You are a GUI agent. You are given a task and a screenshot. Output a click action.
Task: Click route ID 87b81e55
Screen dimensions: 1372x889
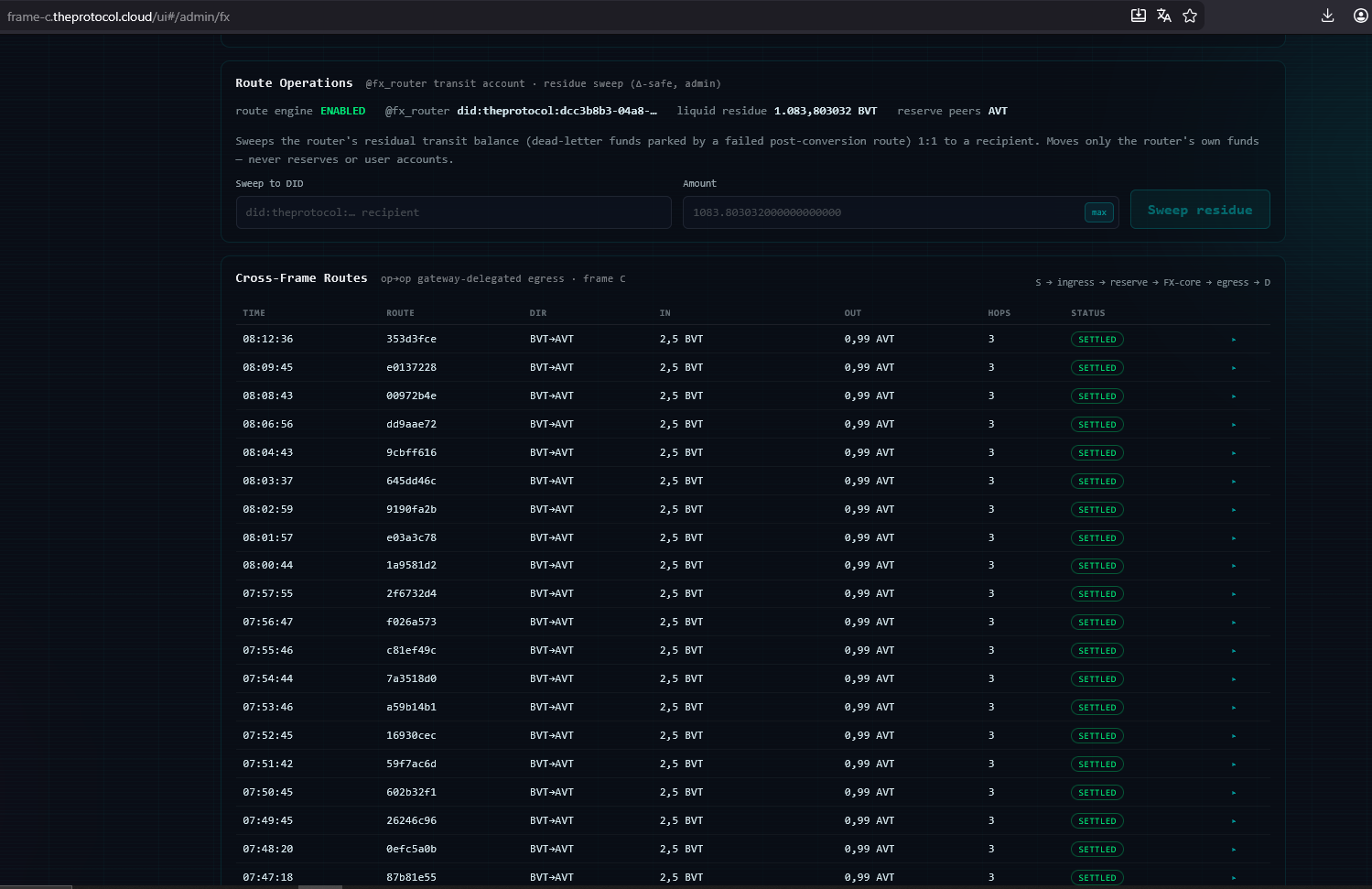pos(411,878)
